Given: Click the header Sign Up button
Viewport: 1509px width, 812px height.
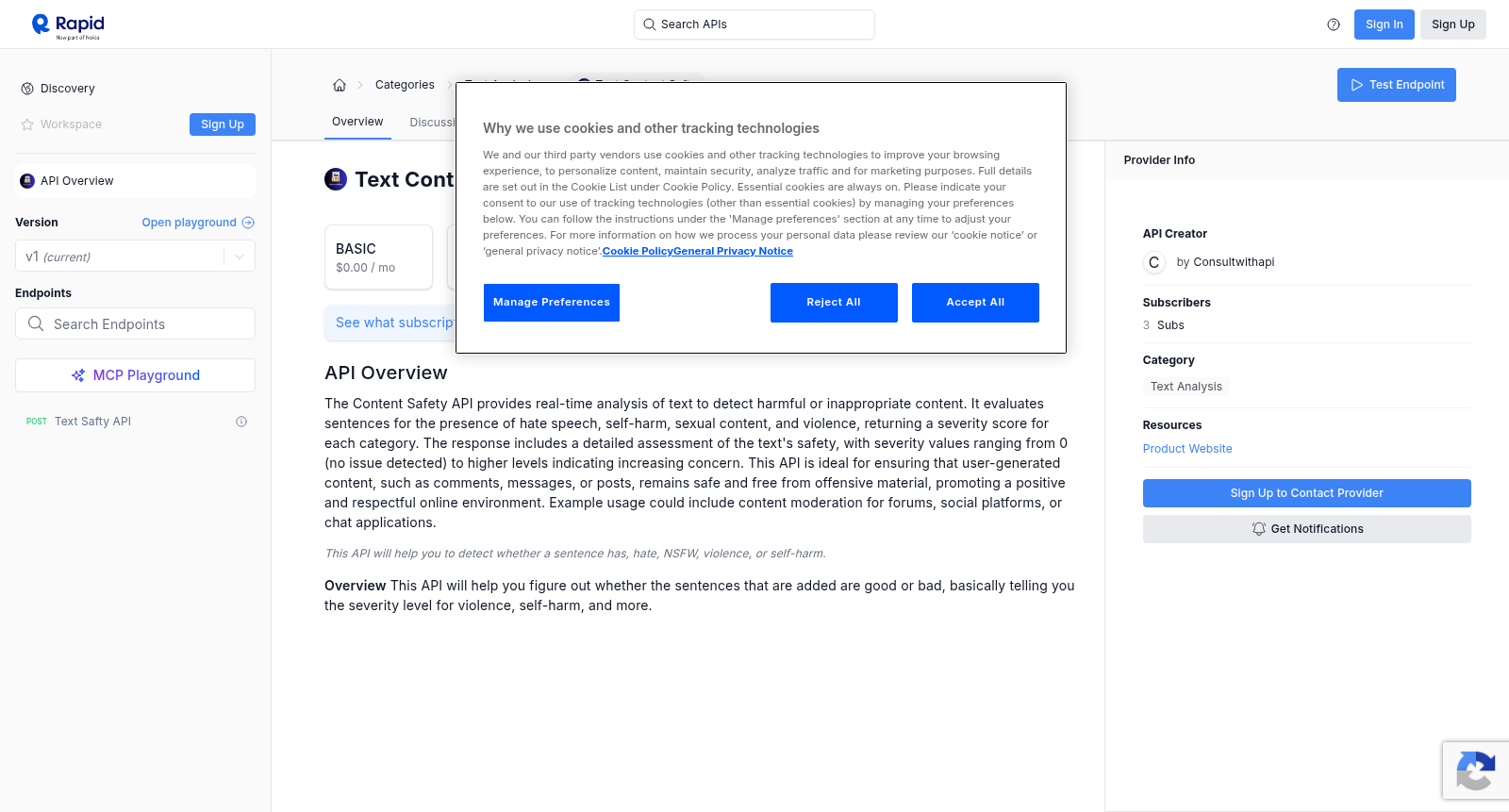Looking at the screenshot, I should coord(1452,25).
